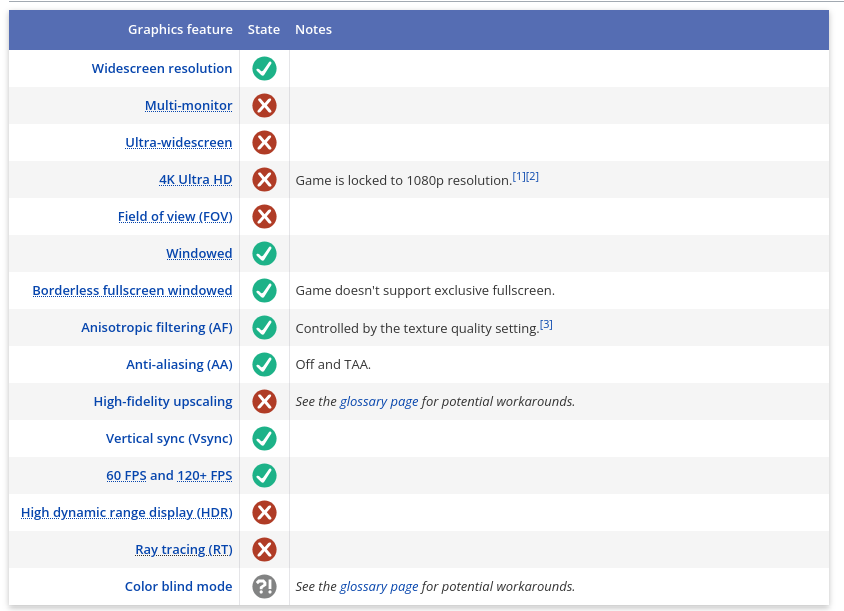Open the Ray tracing (RT) link
This screenshot has height=611, width=844.
pyautogui.click(x=184, y=550)
